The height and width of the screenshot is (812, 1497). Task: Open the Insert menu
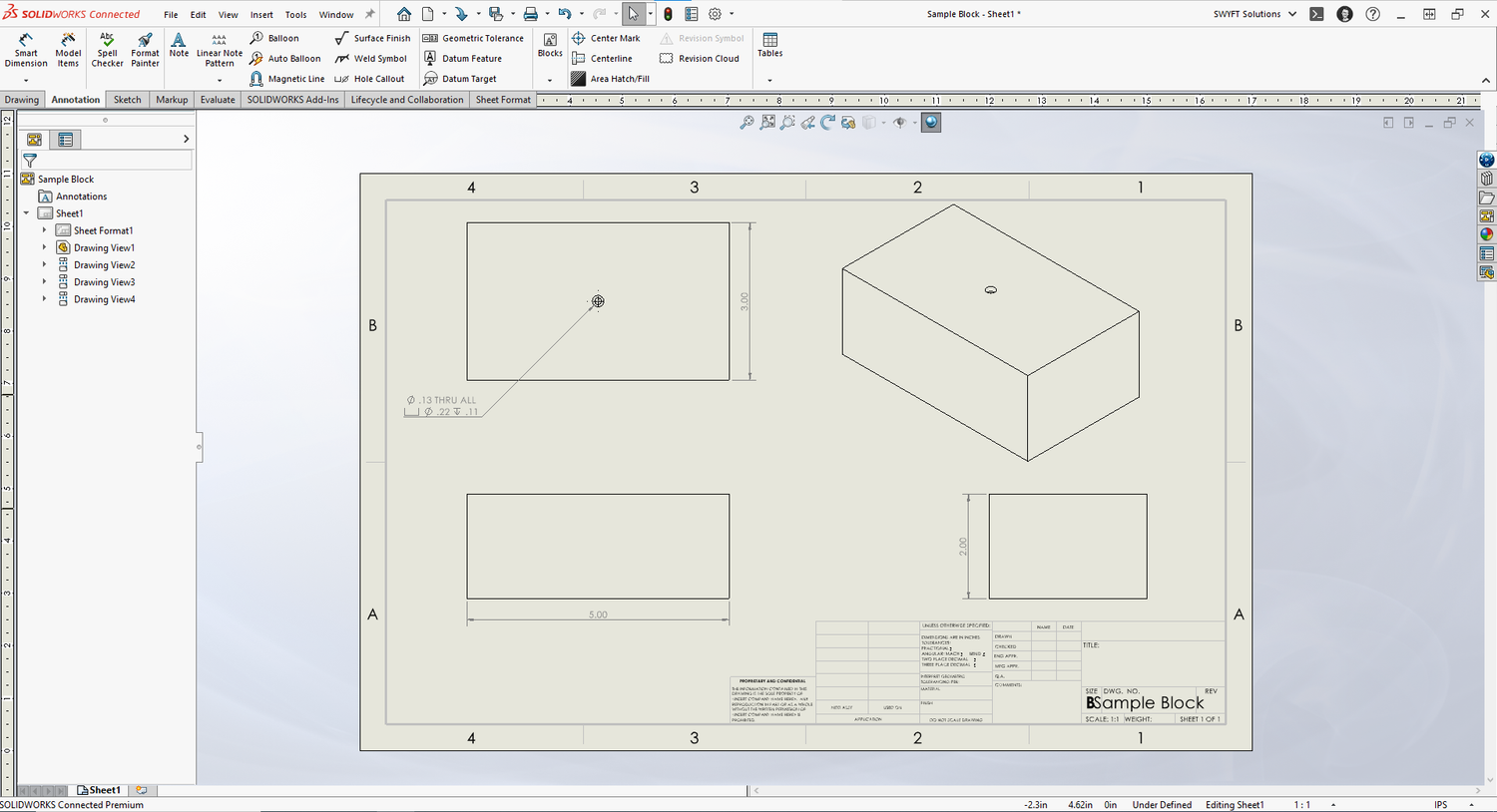click(260, 14)
